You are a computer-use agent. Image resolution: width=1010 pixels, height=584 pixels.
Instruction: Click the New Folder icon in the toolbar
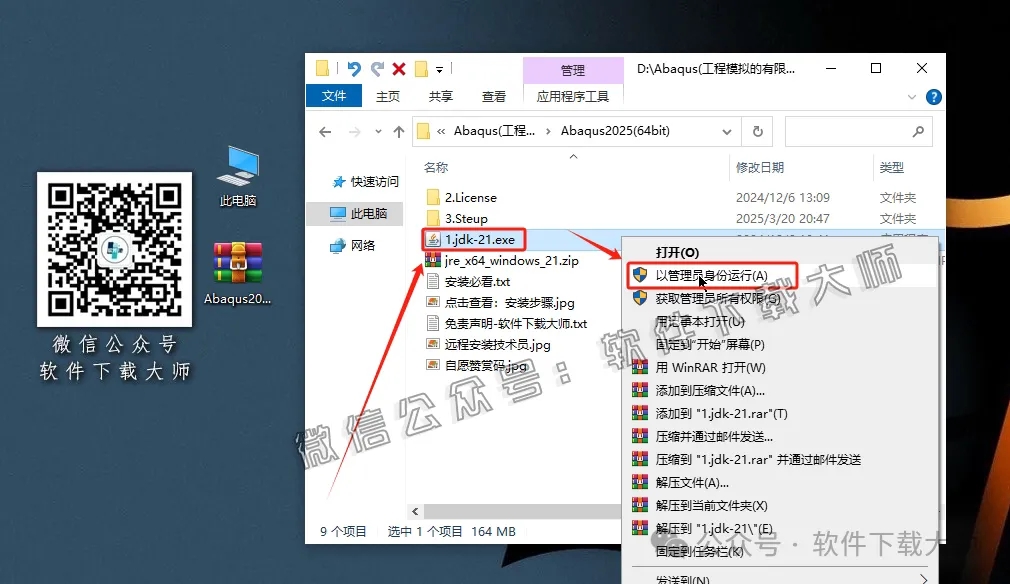(x=420, y=68)
